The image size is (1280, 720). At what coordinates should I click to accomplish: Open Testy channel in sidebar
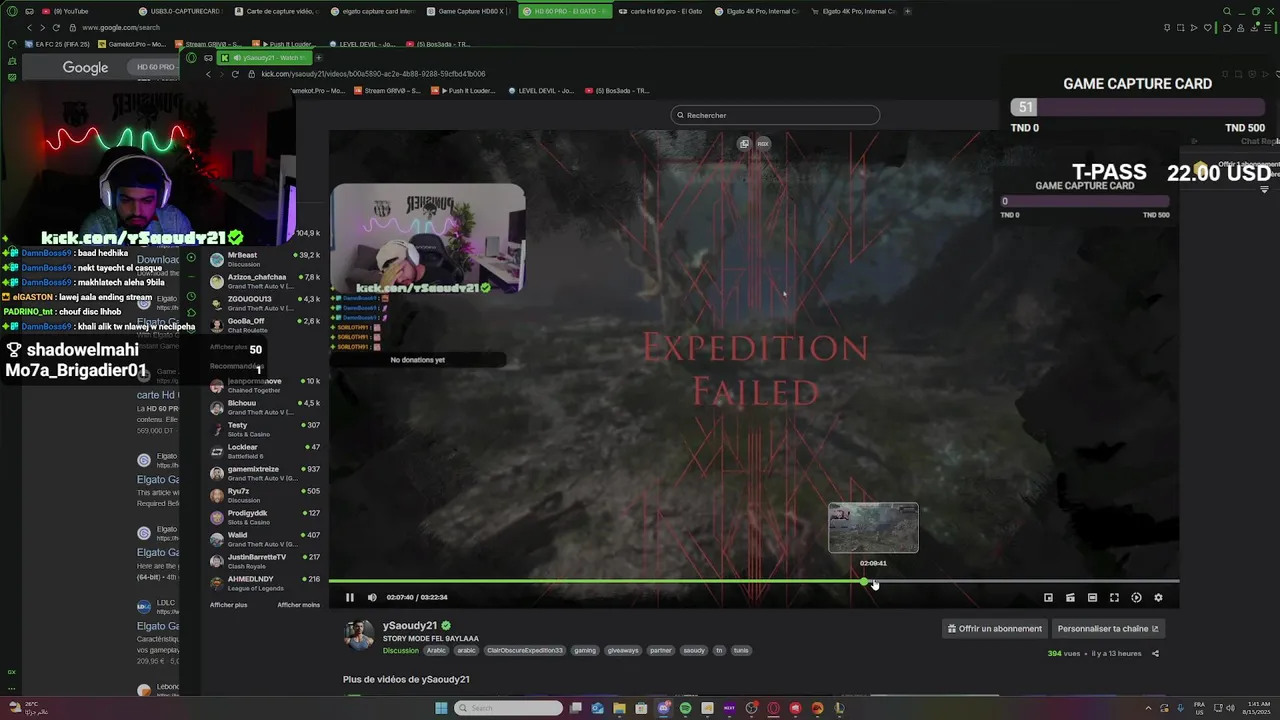click(265, 429)
